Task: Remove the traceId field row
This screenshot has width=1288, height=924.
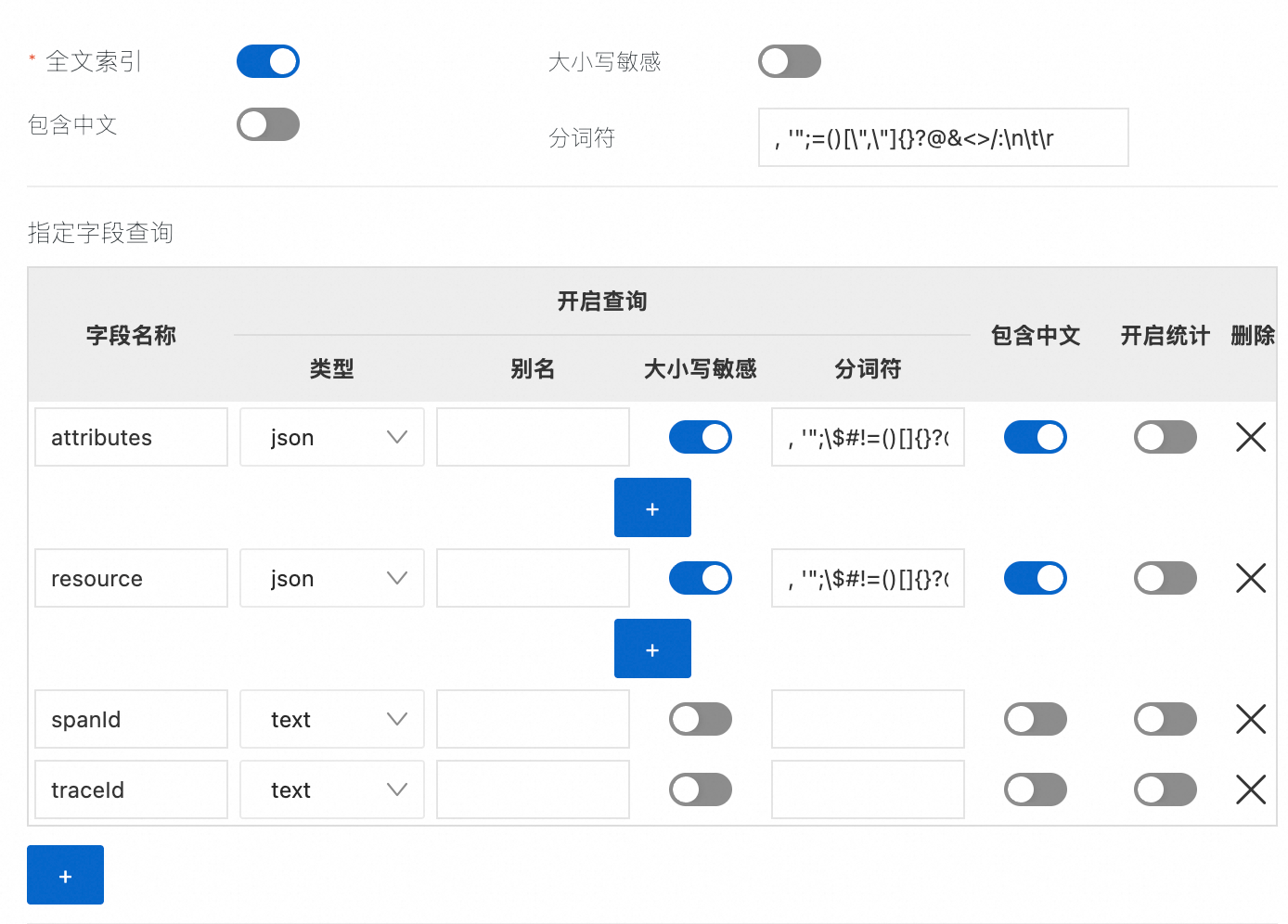Action: click(x=1251, y=789)
